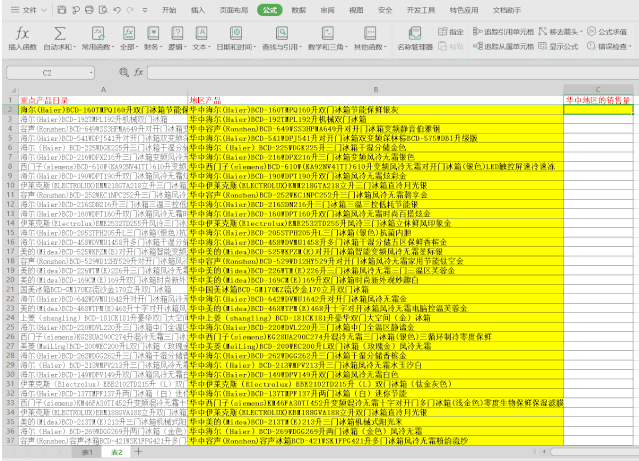Add a new sheet with plus button
Image resolution: width=639 pixels, height=461 pixels.
click(x=139, y=452)
